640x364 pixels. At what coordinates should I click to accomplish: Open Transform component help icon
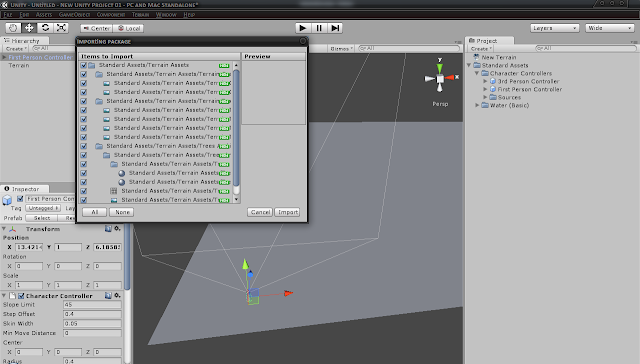click(108, 229)
